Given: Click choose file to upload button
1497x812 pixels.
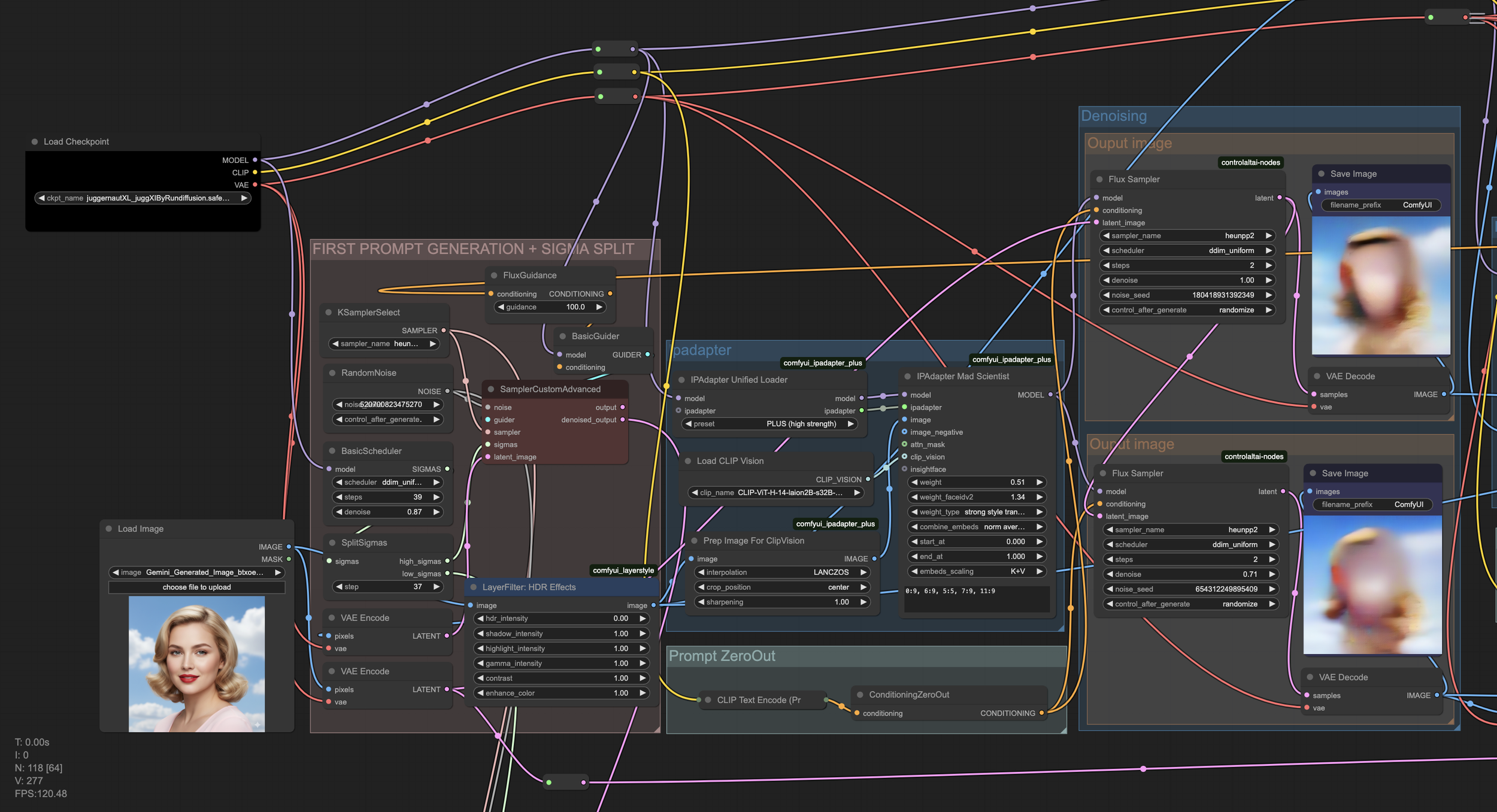Looking at the screenshot, I should click(196, 587).
